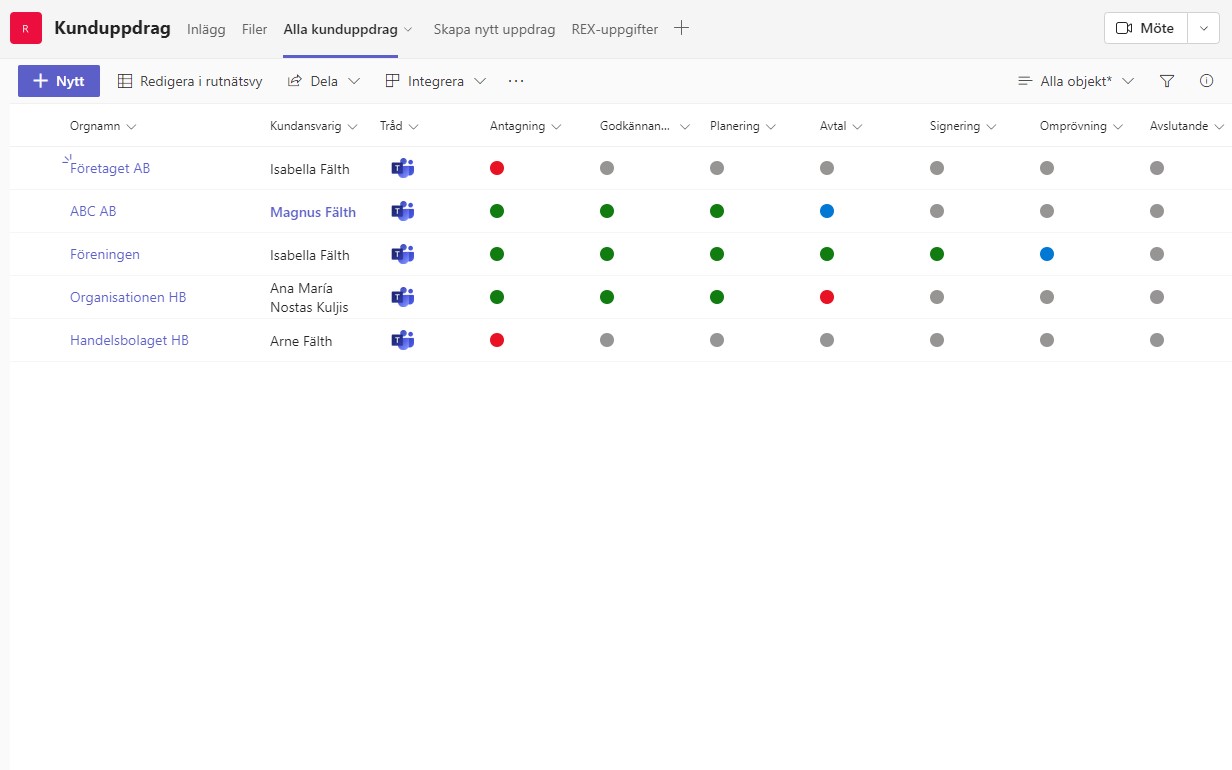
Task: Open the toolbar more options ellipsis
Action: click(x=516, y=81)
